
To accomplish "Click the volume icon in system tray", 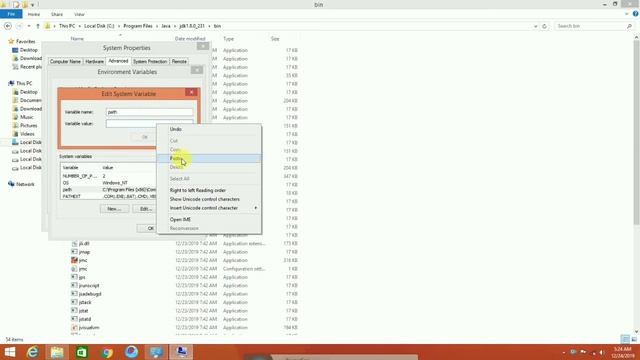I will pyautogui.click(x=602, y=352).
